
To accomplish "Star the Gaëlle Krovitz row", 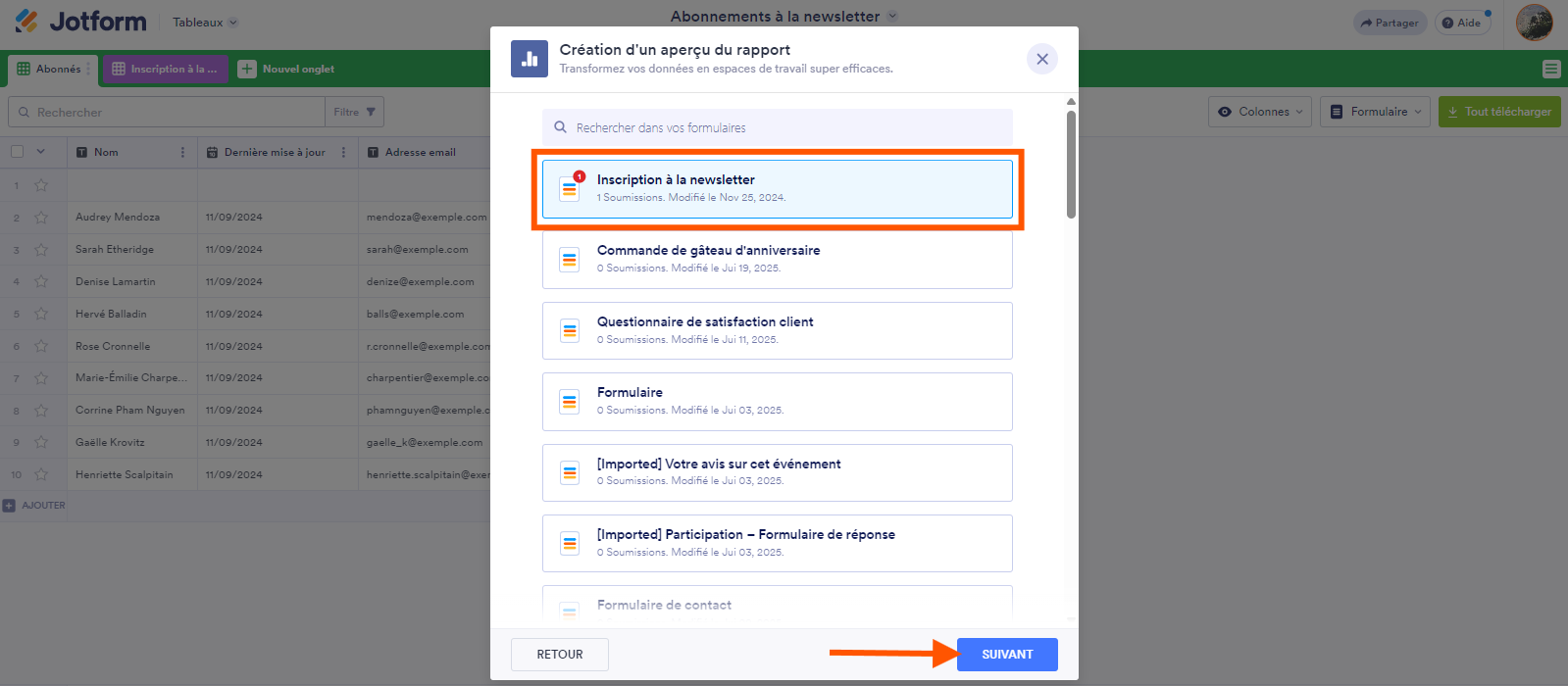I will (41, 442).
